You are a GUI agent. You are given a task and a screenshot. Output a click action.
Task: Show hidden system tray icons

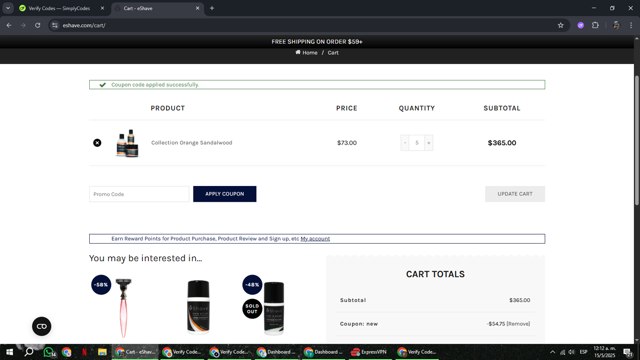[552, 352]
